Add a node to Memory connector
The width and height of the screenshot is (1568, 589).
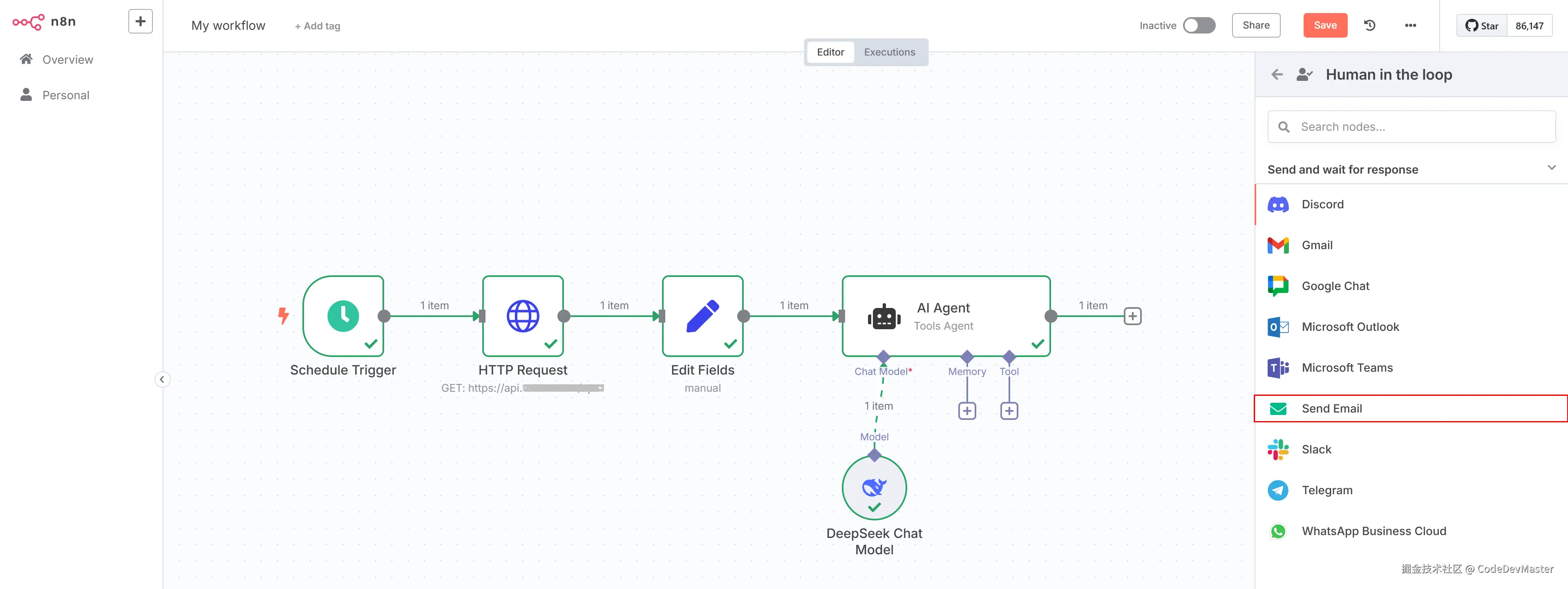click(x=966, y=411)
